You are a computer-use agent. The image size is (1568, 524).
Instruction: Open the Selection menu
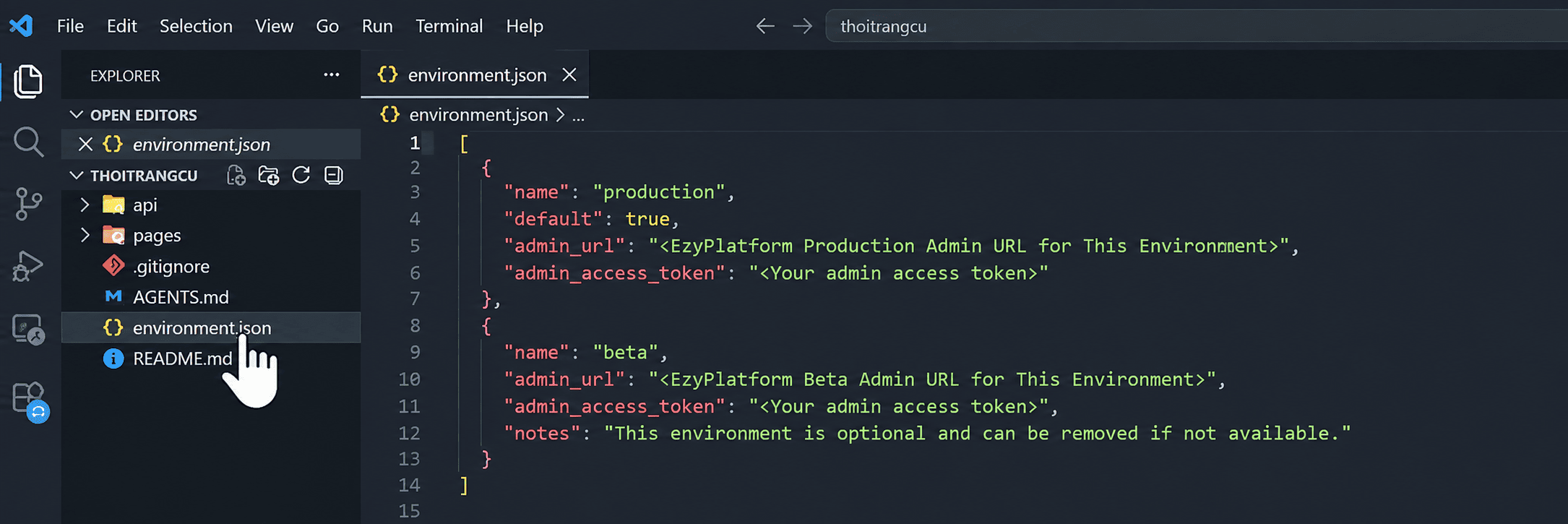coord(196,26)
